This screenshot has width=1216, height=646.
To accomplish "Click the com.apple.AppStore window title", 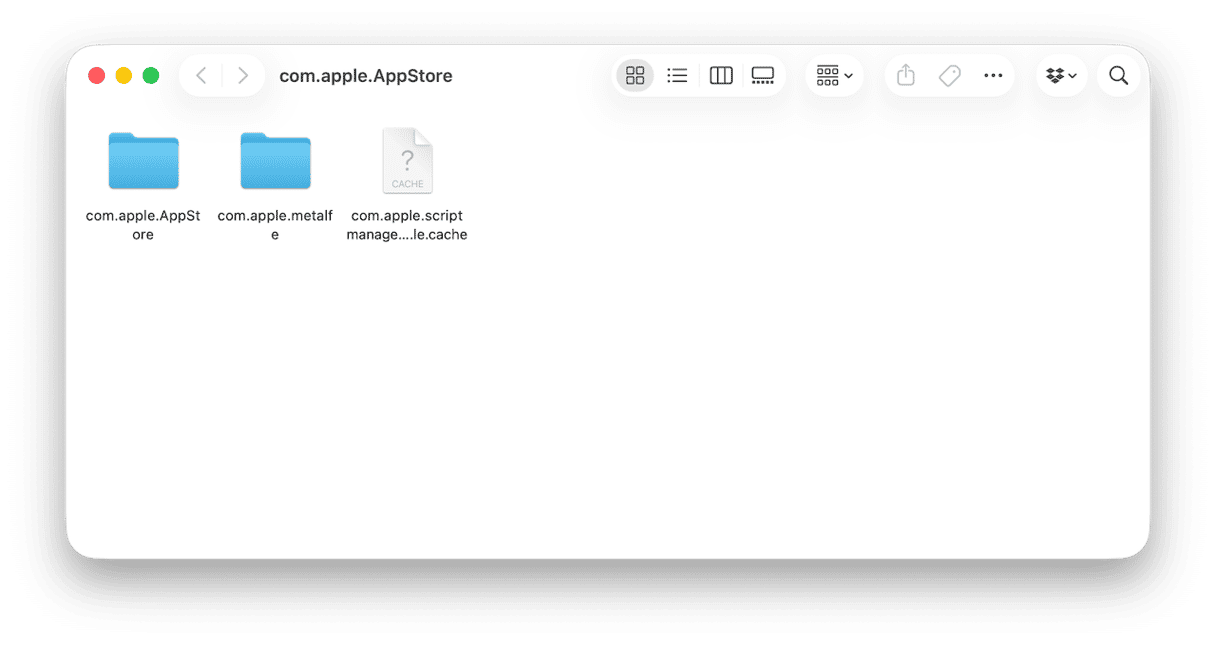I will coord(366,76).
